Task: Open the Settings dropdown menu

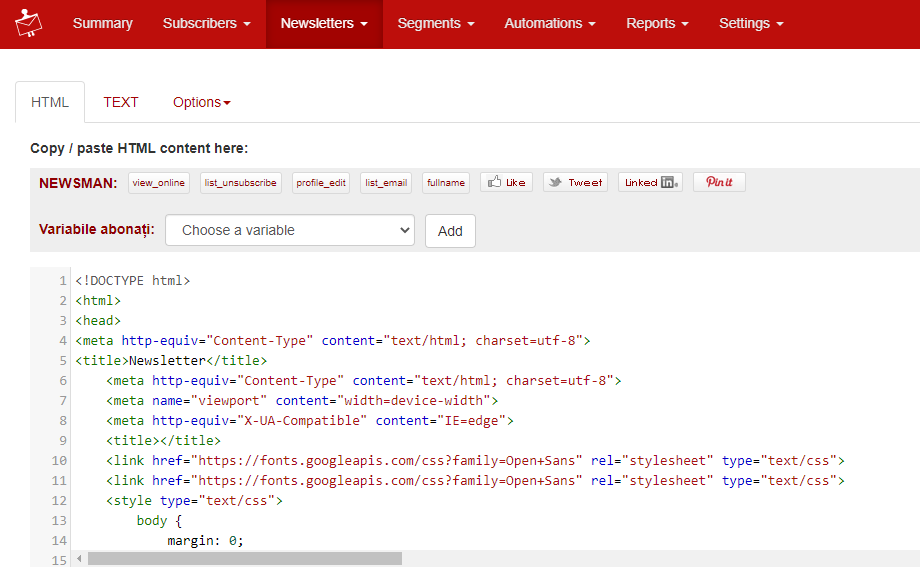Action: click(x=751, y=23)
